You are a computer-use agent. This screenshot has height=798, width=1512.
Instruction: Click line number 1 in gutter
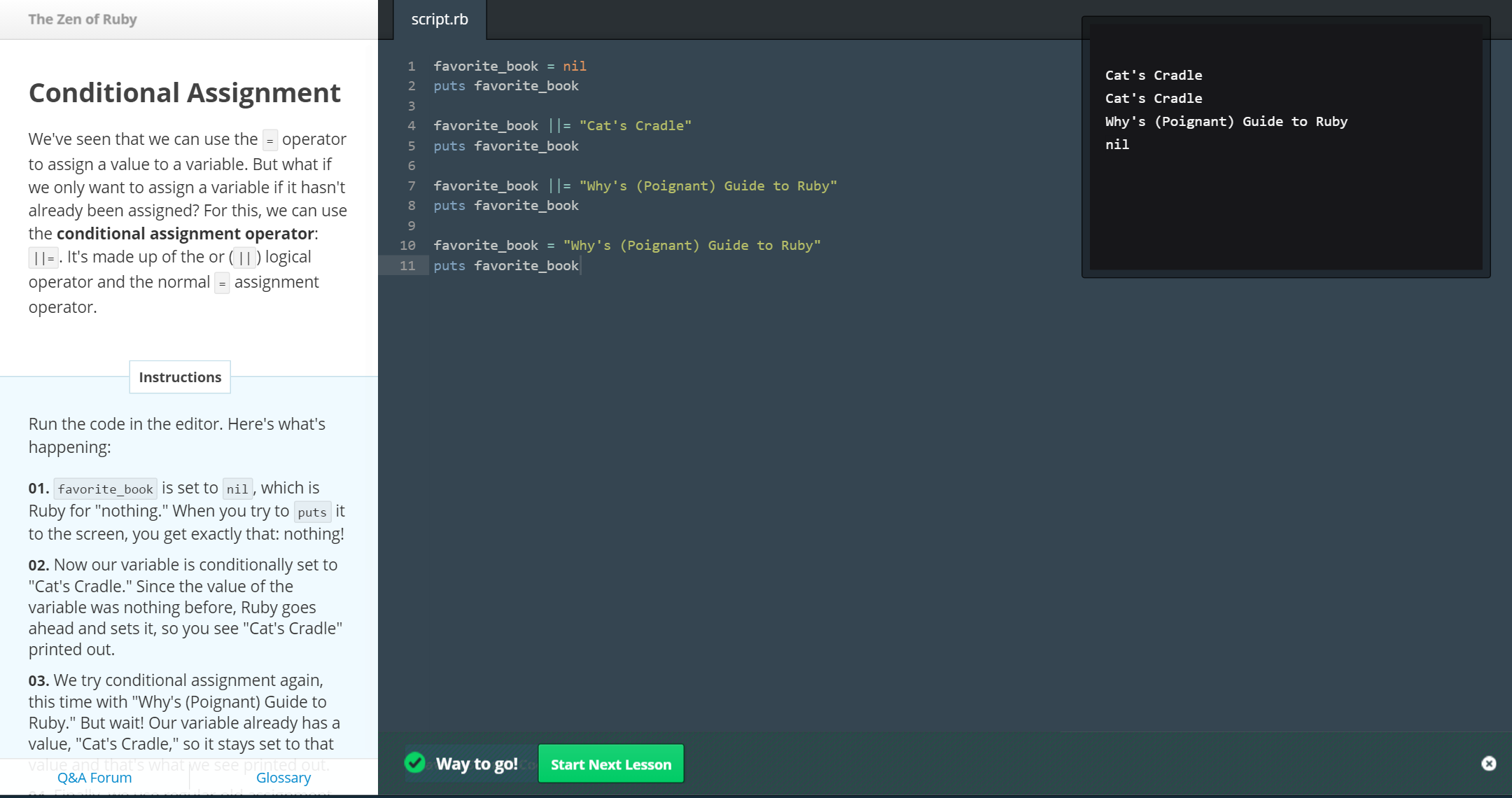[412, 66]
